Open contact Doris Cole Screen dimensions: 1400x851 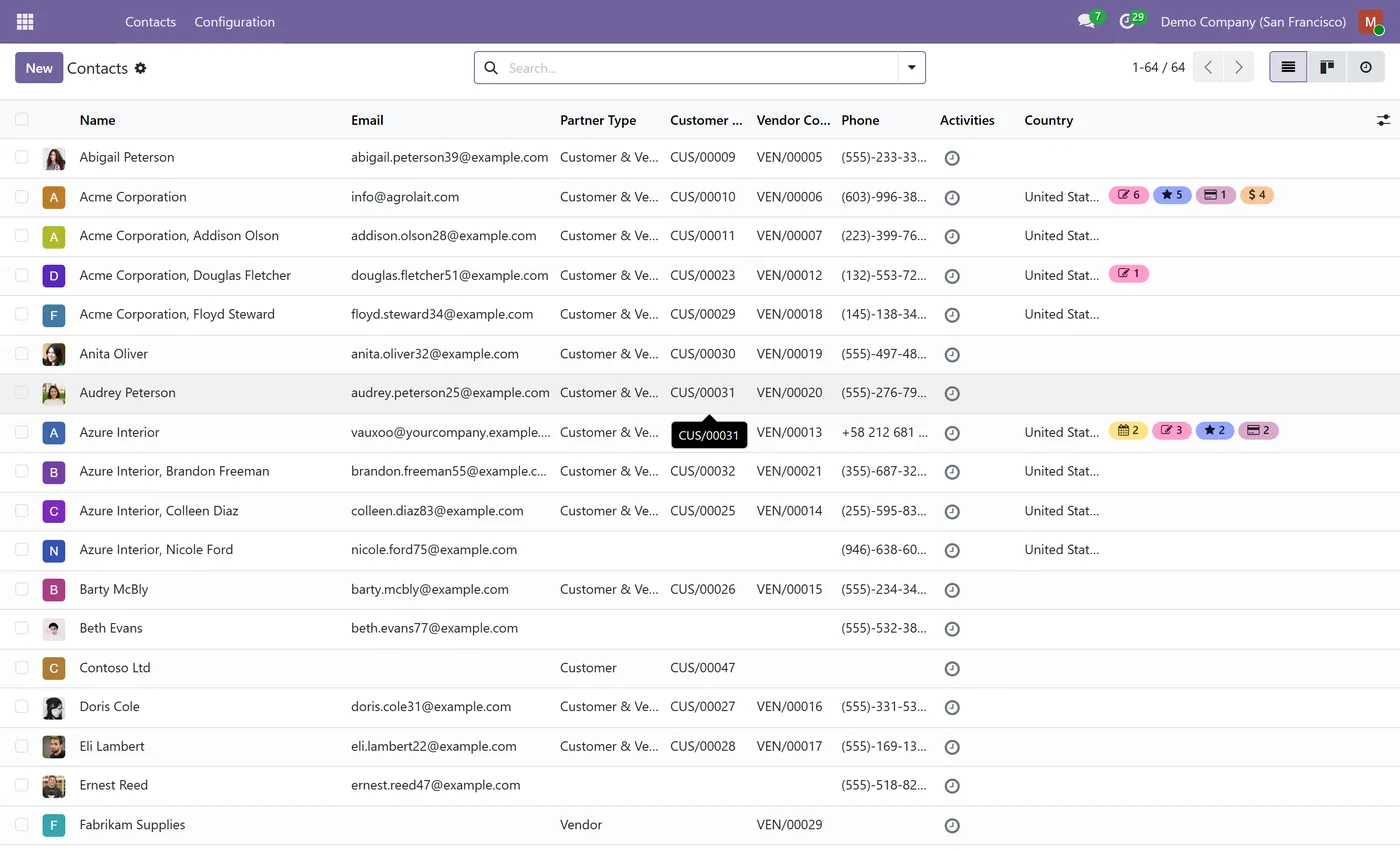click(x=109, y=707)
